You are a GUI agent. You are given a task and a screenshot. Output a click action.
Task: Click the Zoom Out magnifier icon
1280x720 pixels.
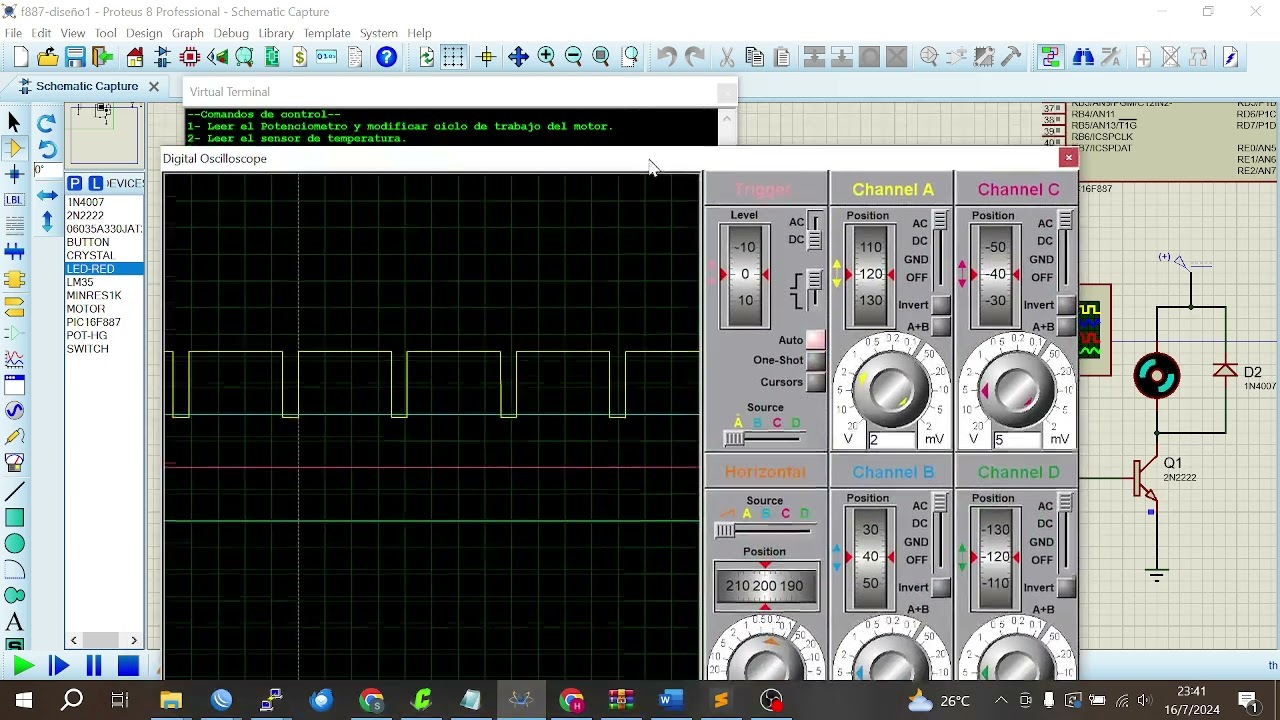(573, 57)
